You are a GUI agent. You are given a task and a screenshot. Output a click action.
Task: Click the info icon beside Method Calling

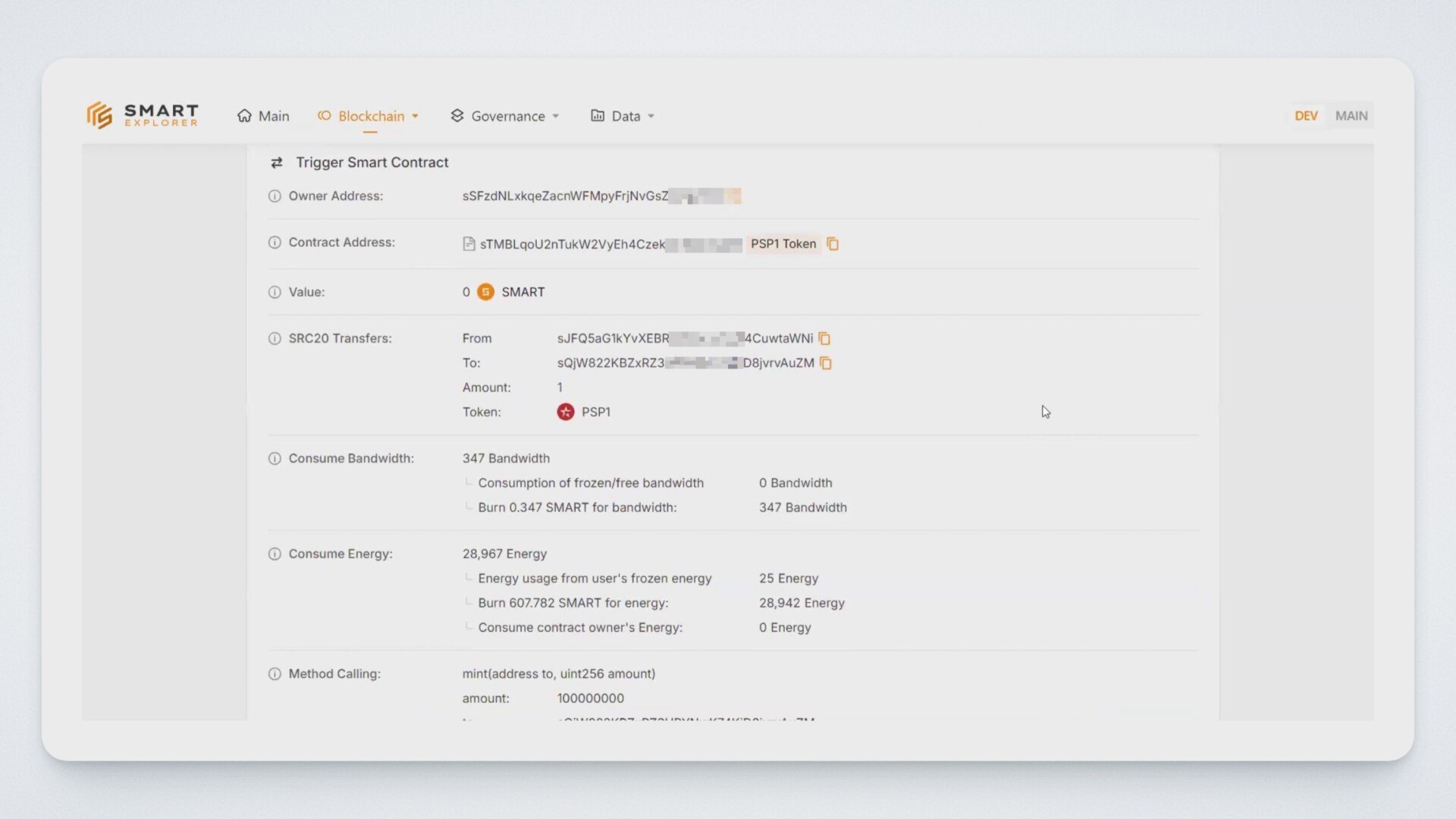pos(275,674)
